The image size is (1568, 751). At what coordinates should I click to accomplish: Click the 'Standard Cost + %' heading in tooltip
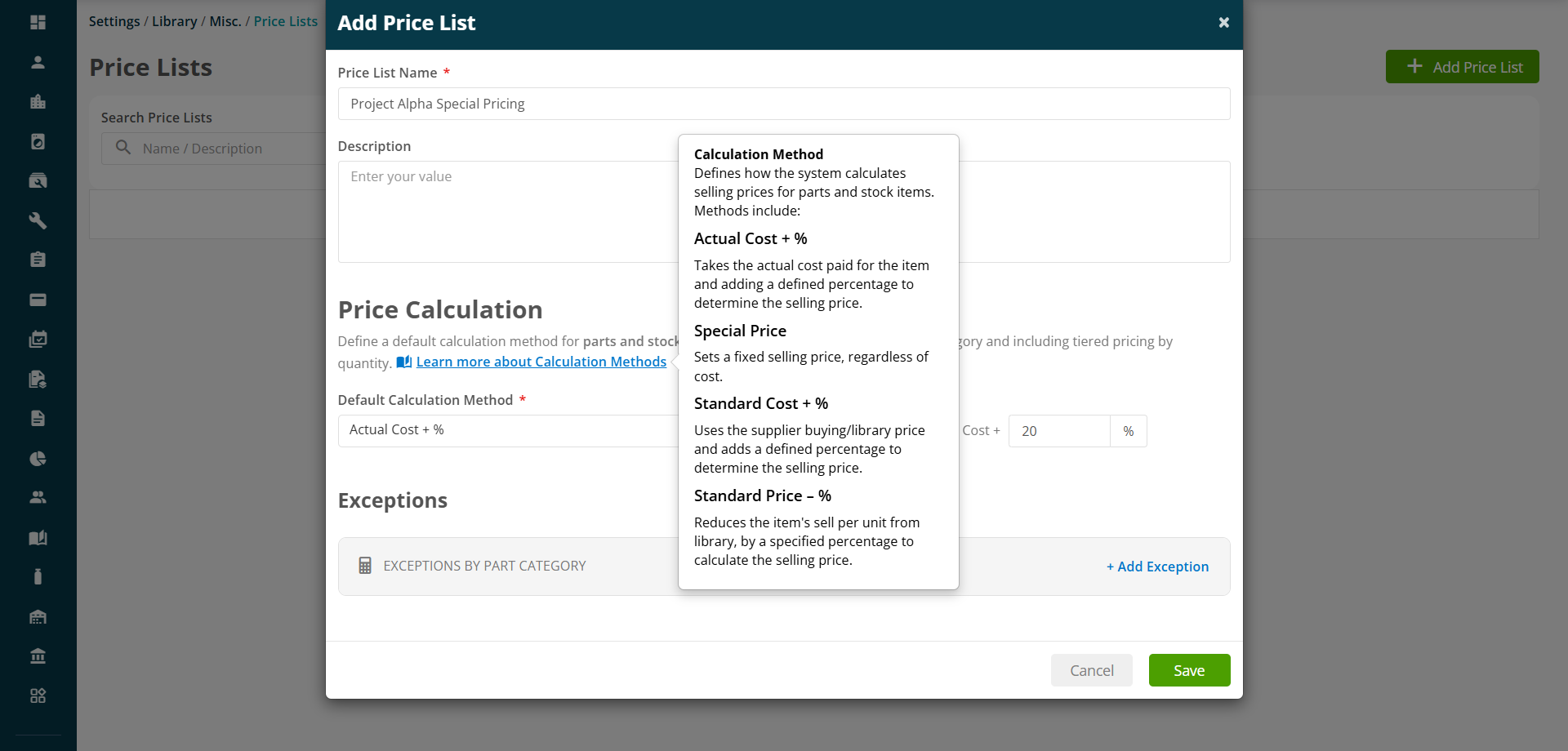pyautogui.click(x=761, y=403)
